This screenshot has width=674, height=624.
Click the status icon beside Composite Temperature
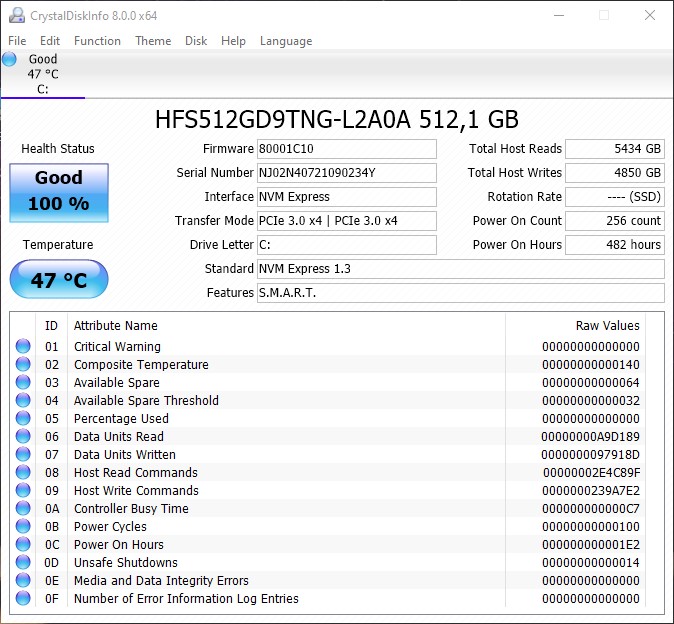point(23,365)
